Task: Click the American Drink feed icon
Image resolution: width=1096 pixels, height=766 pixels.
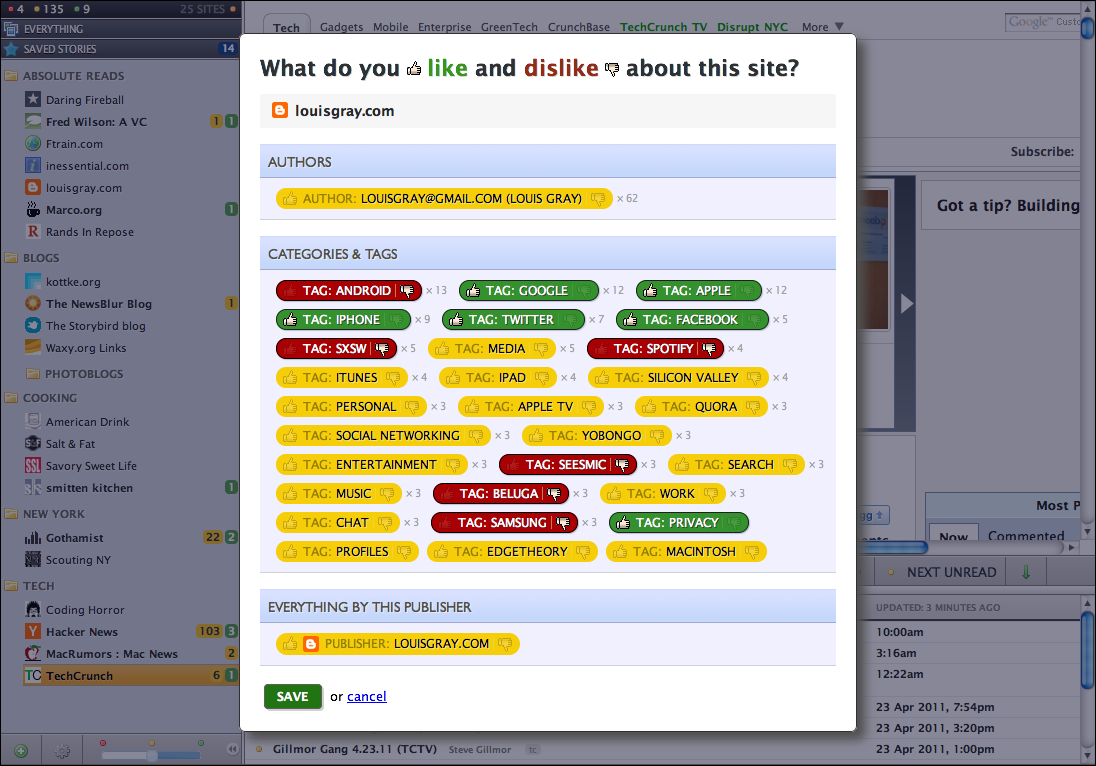Action: (x=33, y=421)
